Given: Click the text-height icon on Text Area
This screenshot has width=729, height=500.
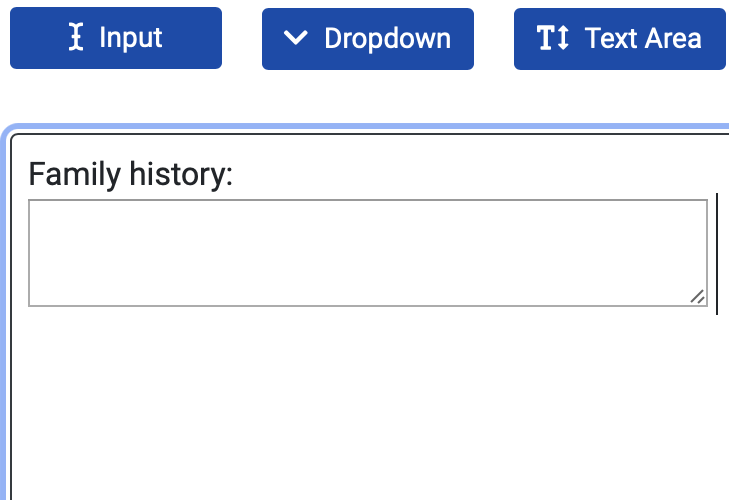Looking at the screenshot, I should (553, 38).
